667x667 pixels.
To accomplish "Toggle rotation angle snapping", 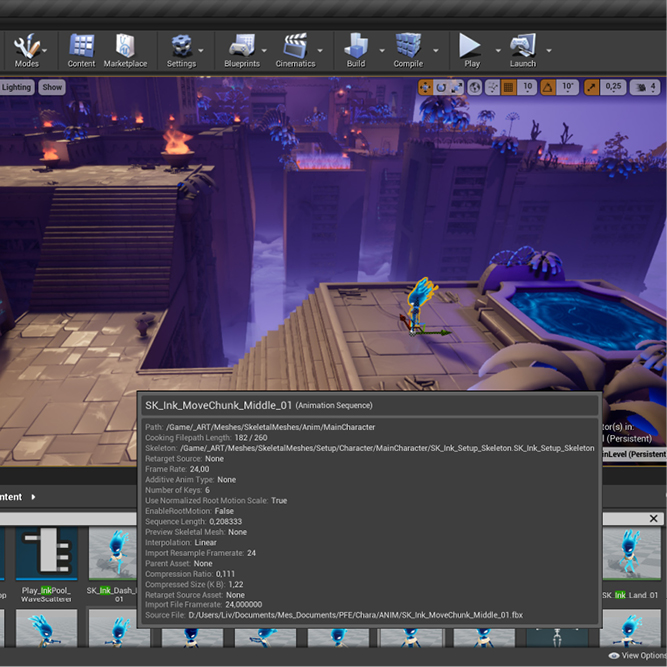I will (548, 87).
